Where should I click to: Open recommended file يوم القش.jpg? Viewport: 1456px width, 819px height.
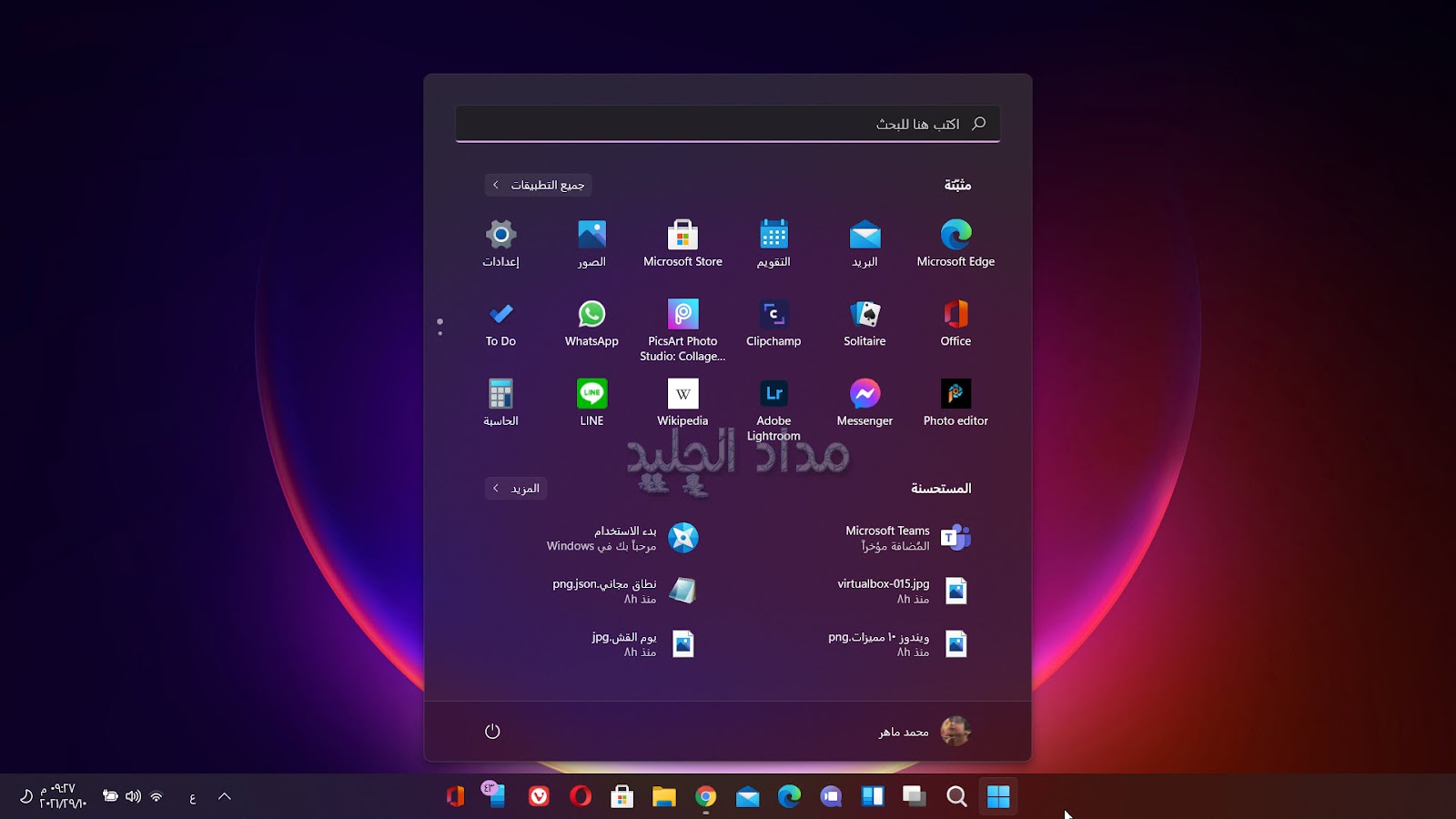pyautogui.click(x=643, y=644)
